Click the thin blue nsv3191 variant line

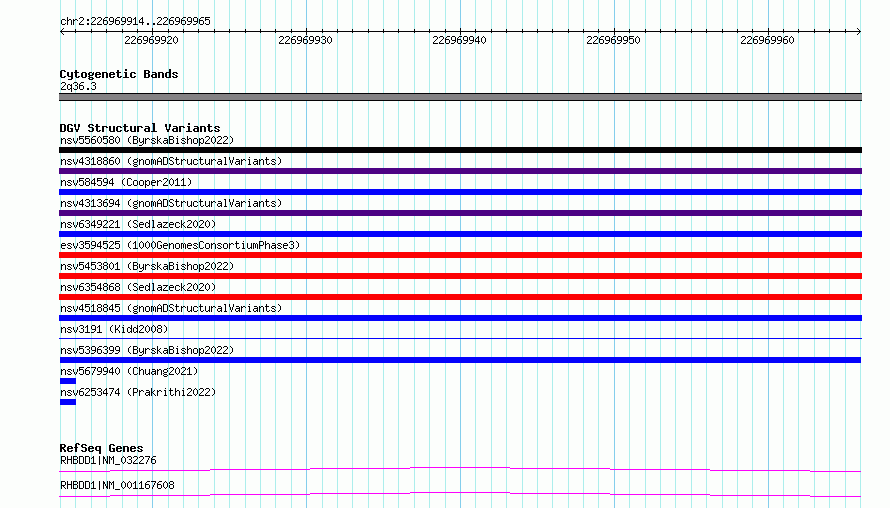pos(460,338)
